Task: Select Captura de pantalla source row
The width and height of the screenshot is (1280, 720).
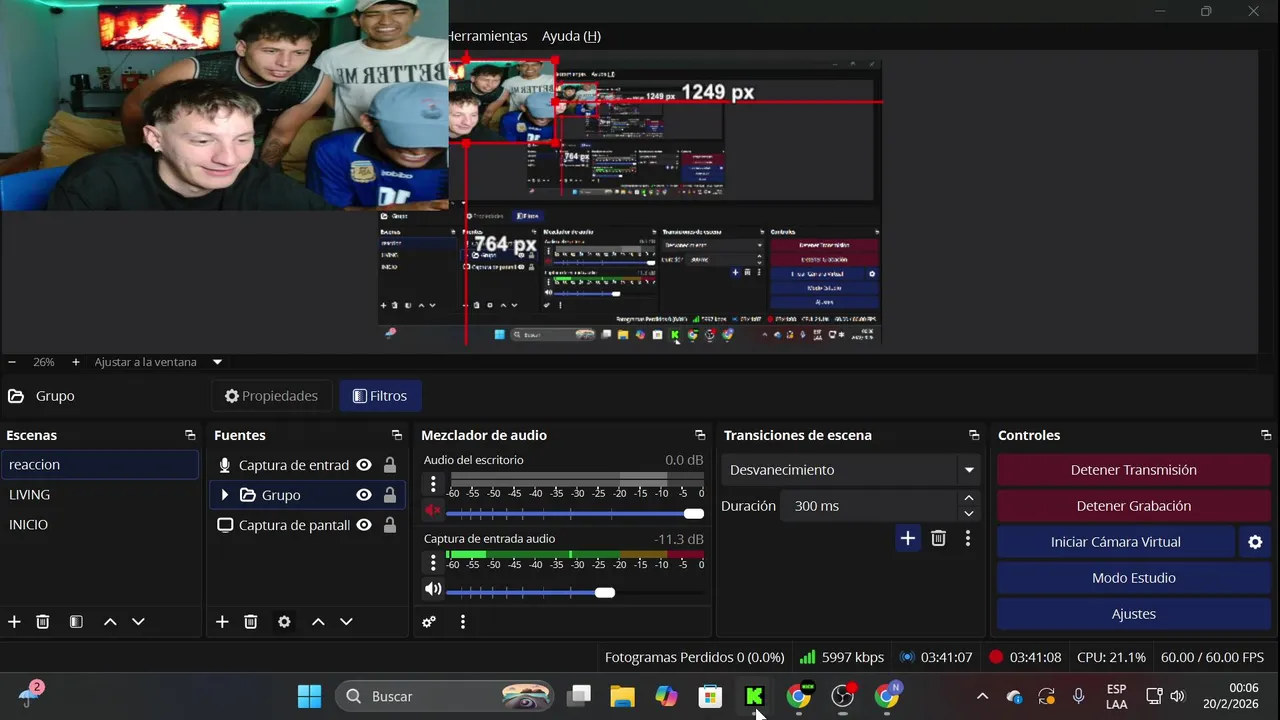Action: click(x=307, y=525)
